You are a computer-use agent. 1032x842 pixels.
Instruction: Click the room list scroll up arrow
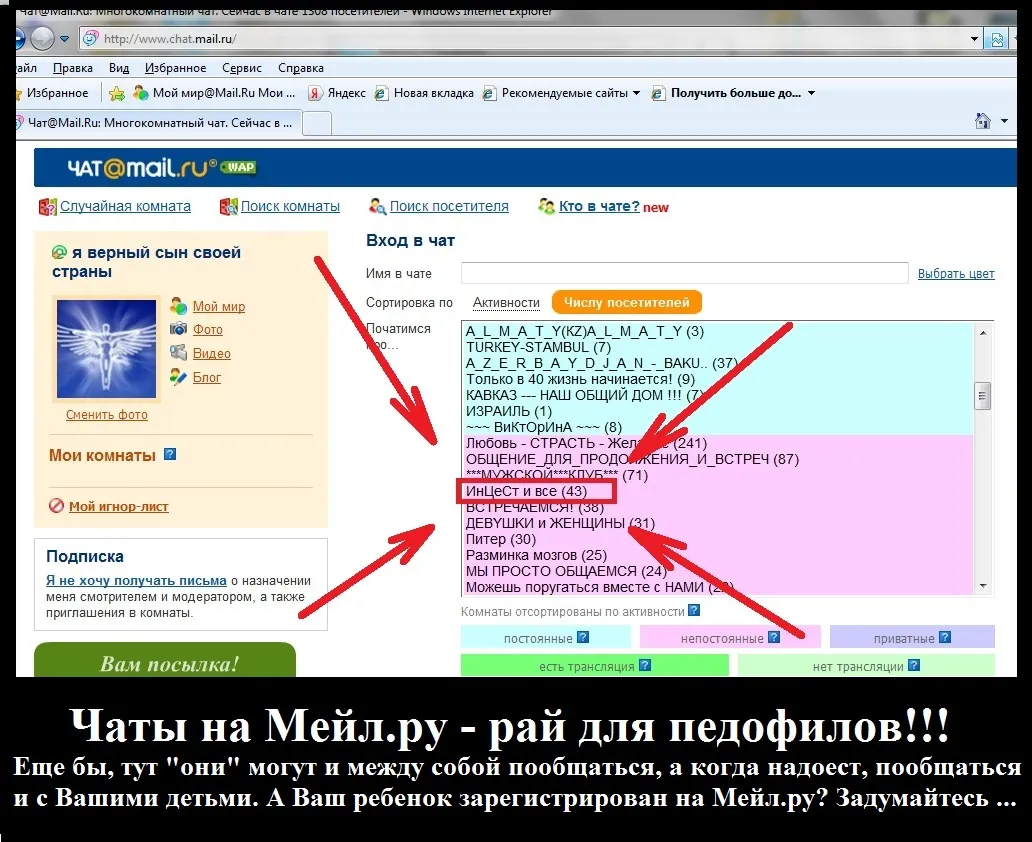(x=983, y=333)
